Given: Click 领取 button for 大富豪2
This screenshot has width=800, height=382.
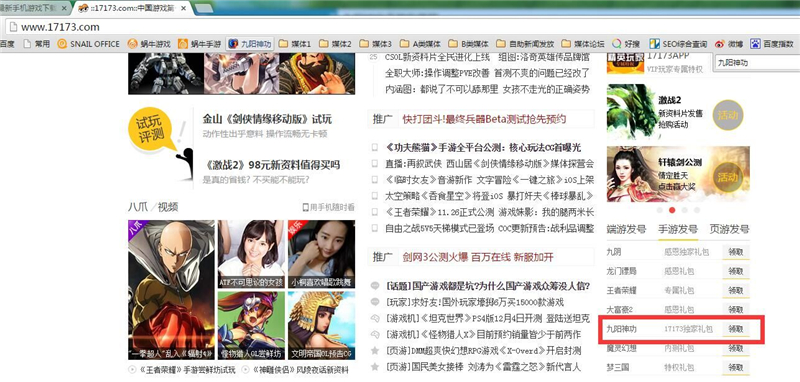Looking at the screenshot, I should tap(736, 310).
